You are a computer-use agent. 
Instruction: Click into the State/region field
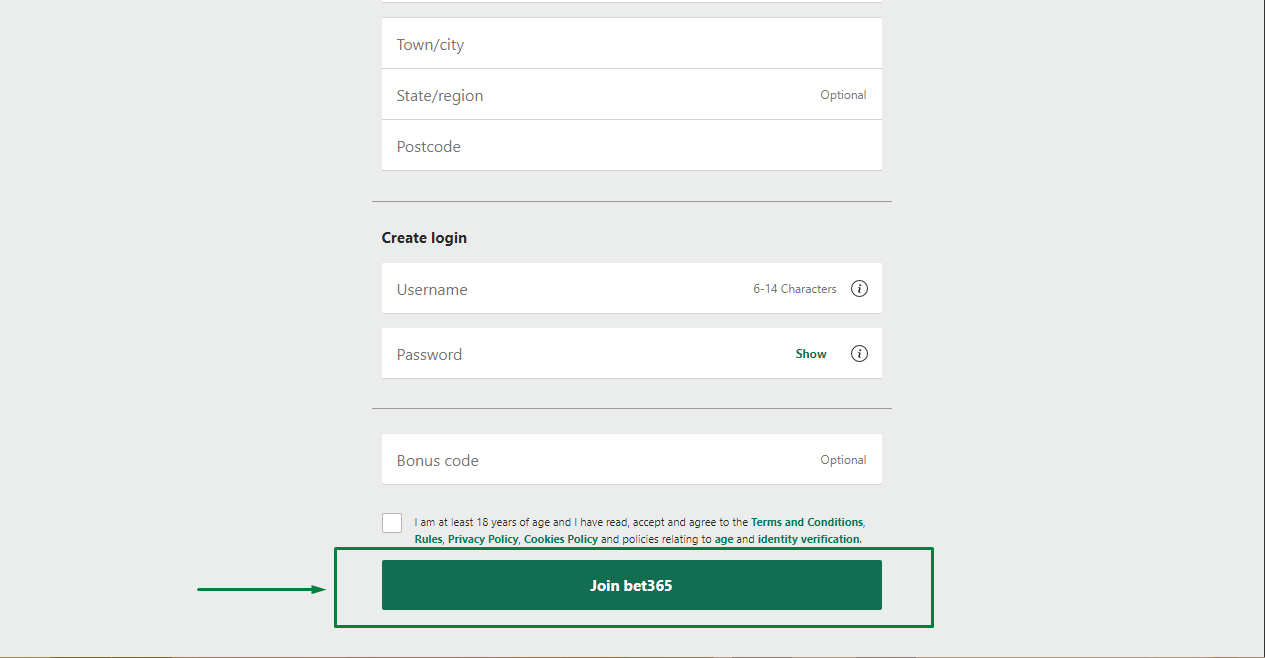click(600, 95)
